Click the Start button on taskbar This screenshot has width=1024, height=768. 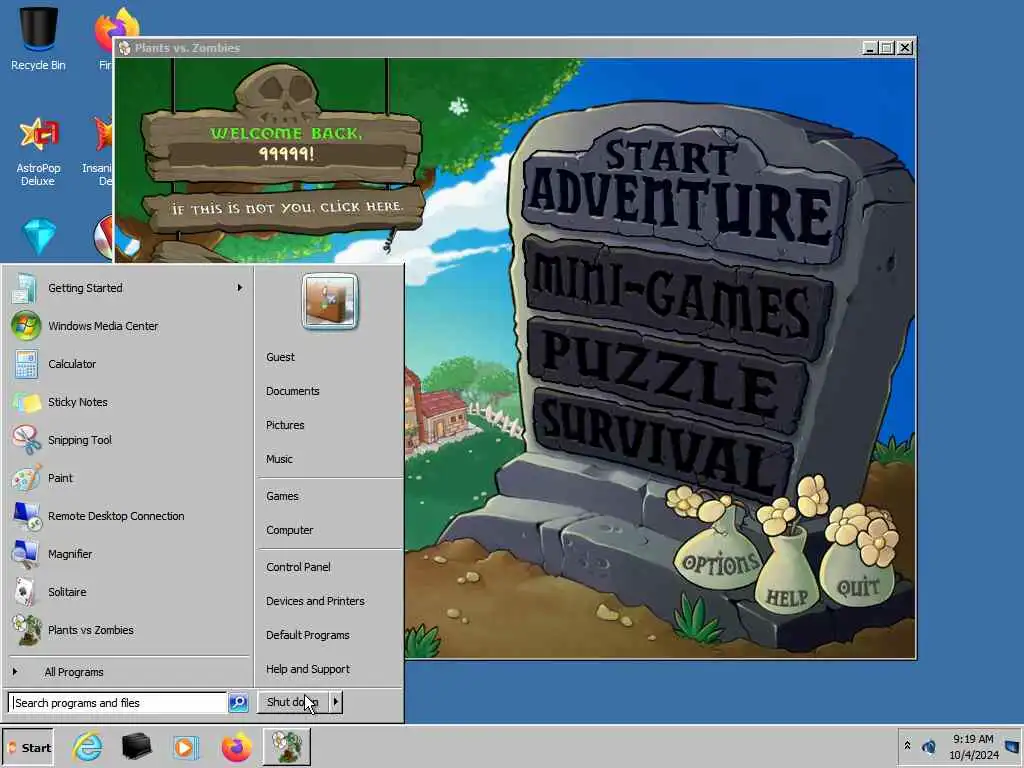click(28, 748)
